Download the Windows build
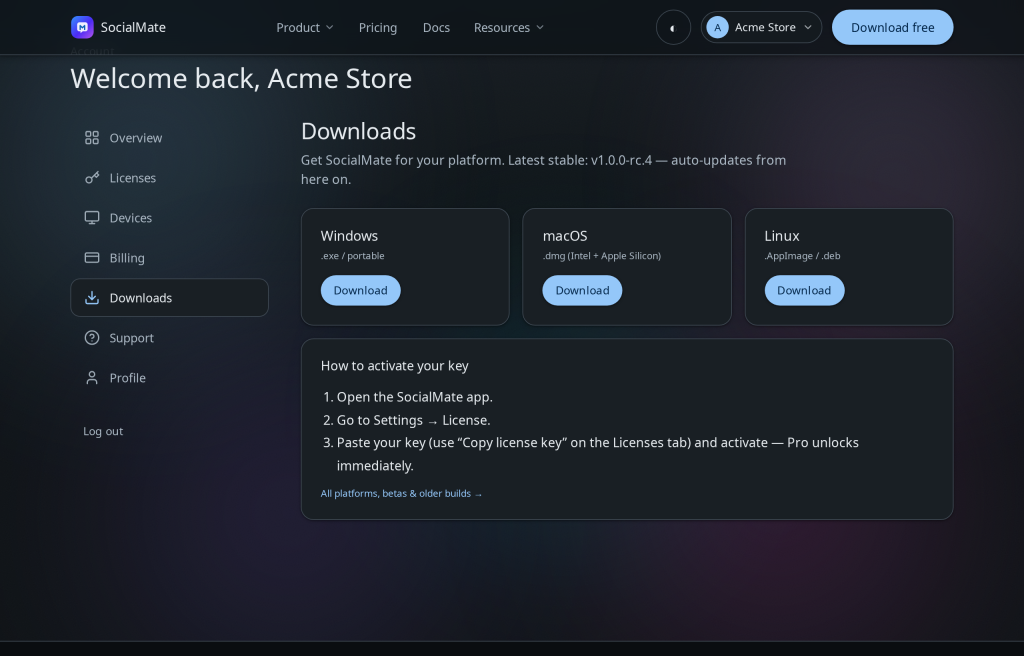Viewport: 1024px width, 656px height. [x=360, y=290]
